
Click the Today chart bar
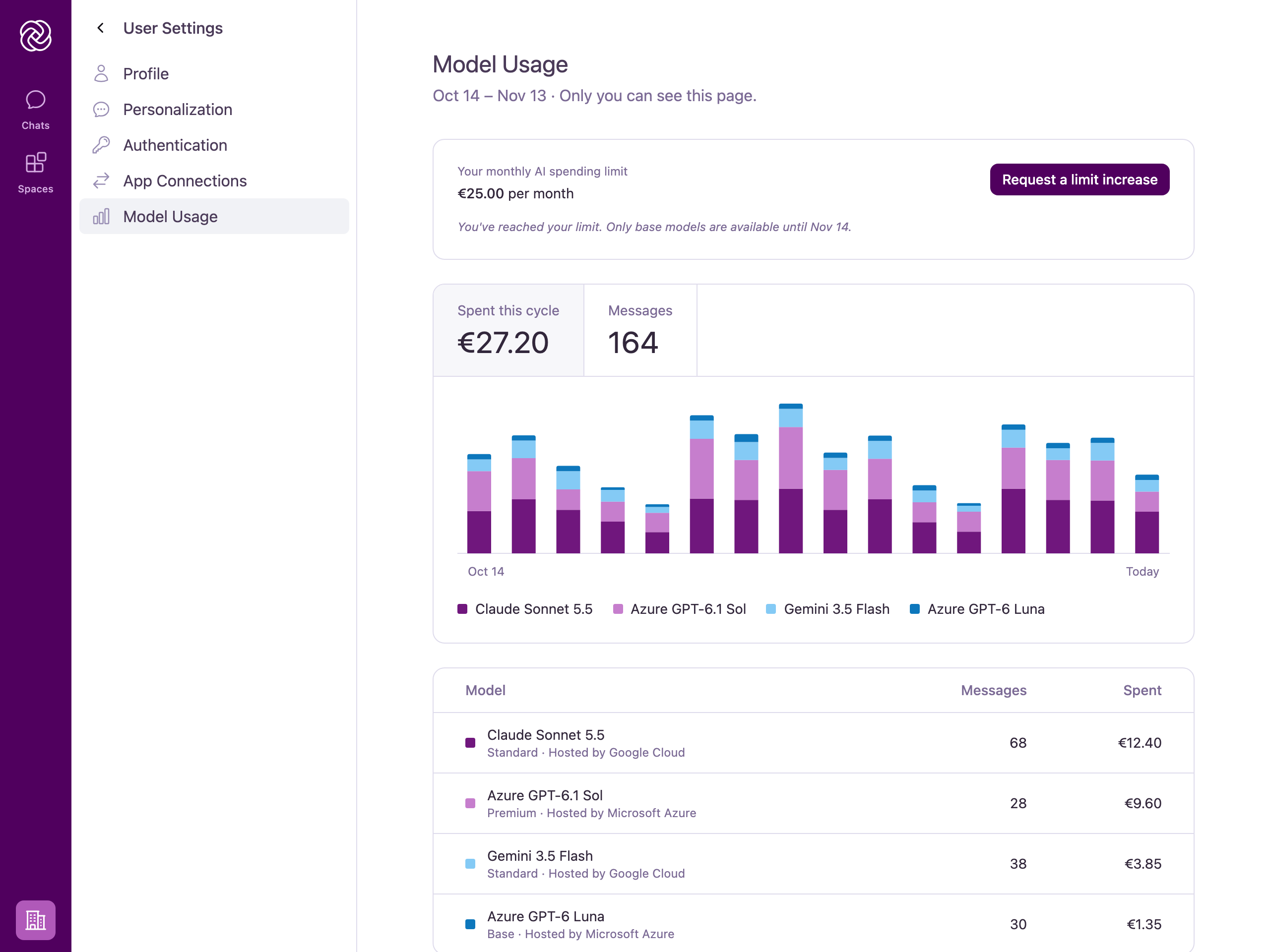(x=1146, y=514)
